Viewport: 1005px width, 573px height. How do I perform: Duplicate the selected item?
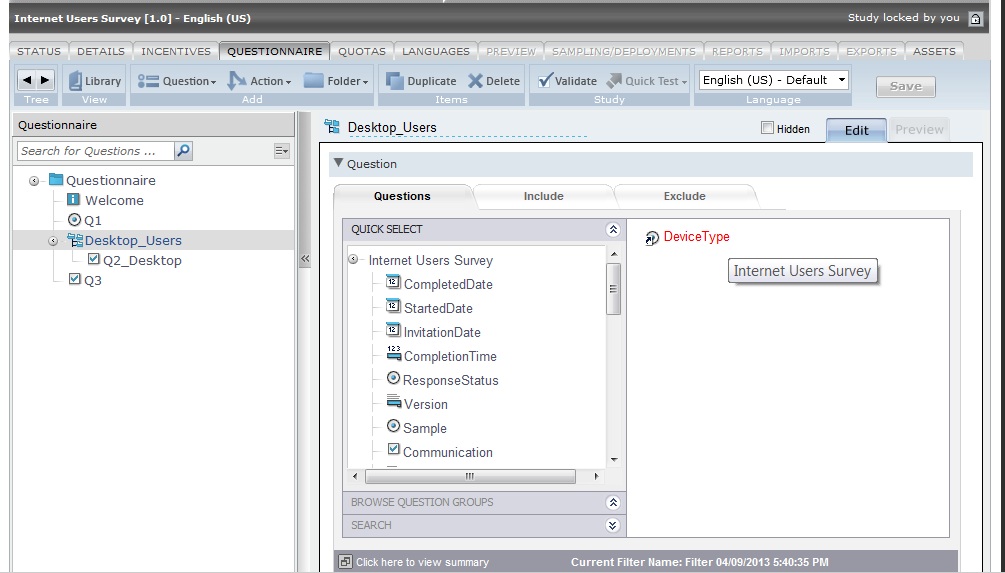pos(421,81)
